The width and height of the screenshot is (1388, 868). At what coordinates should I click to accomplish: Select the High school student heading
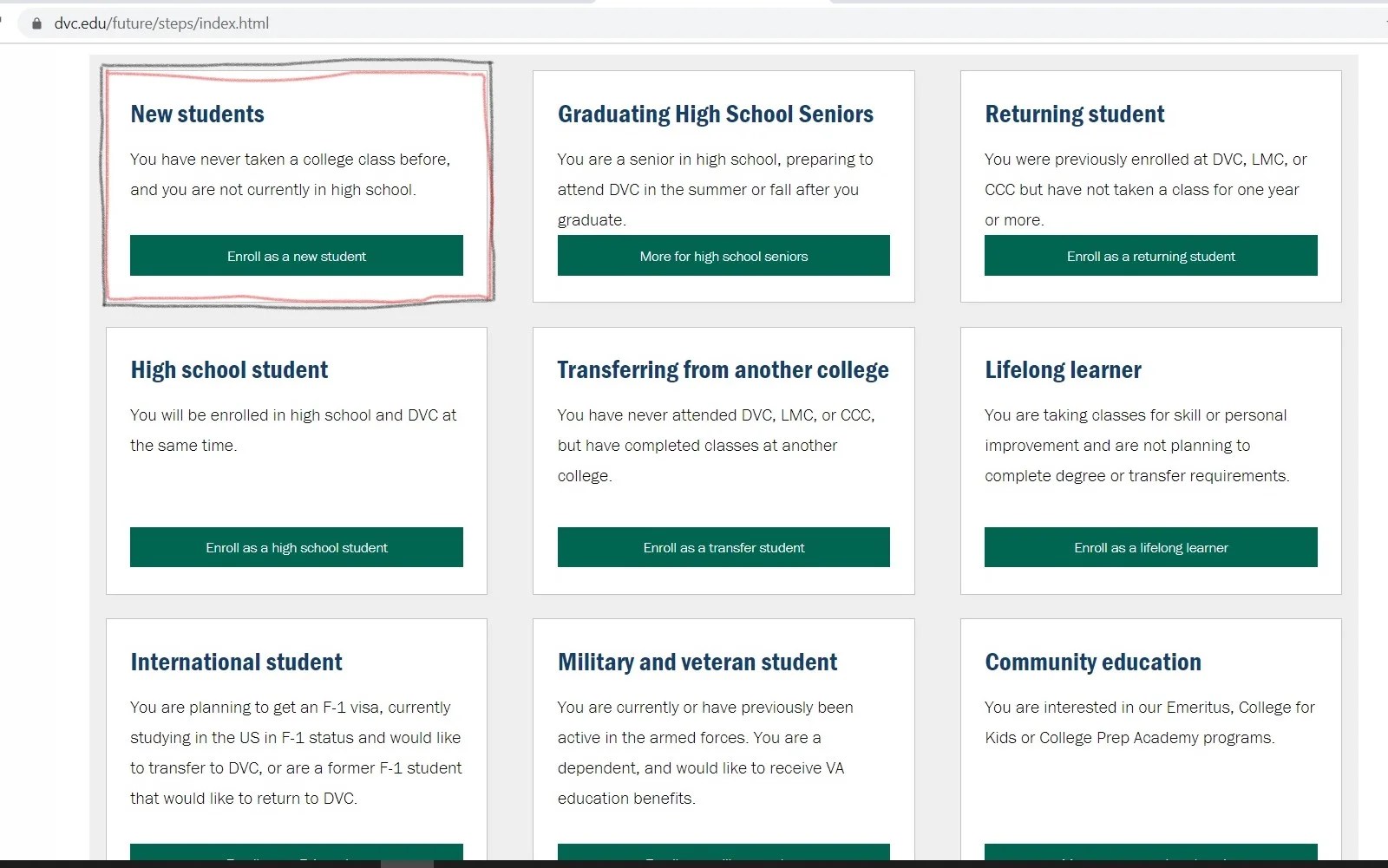tap(229, 369)
